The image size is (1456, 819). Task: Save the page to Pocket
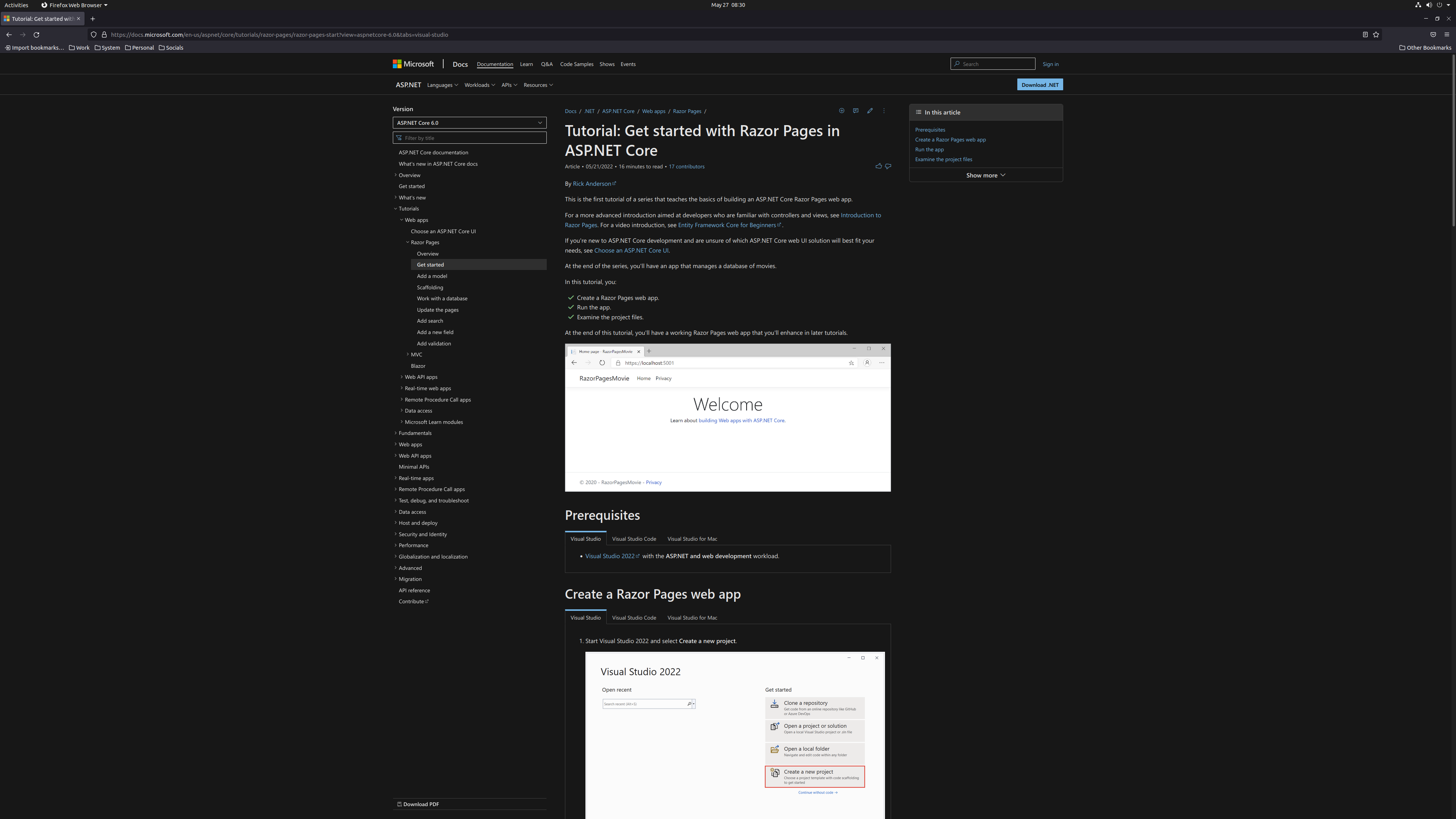pos(1433,35)
